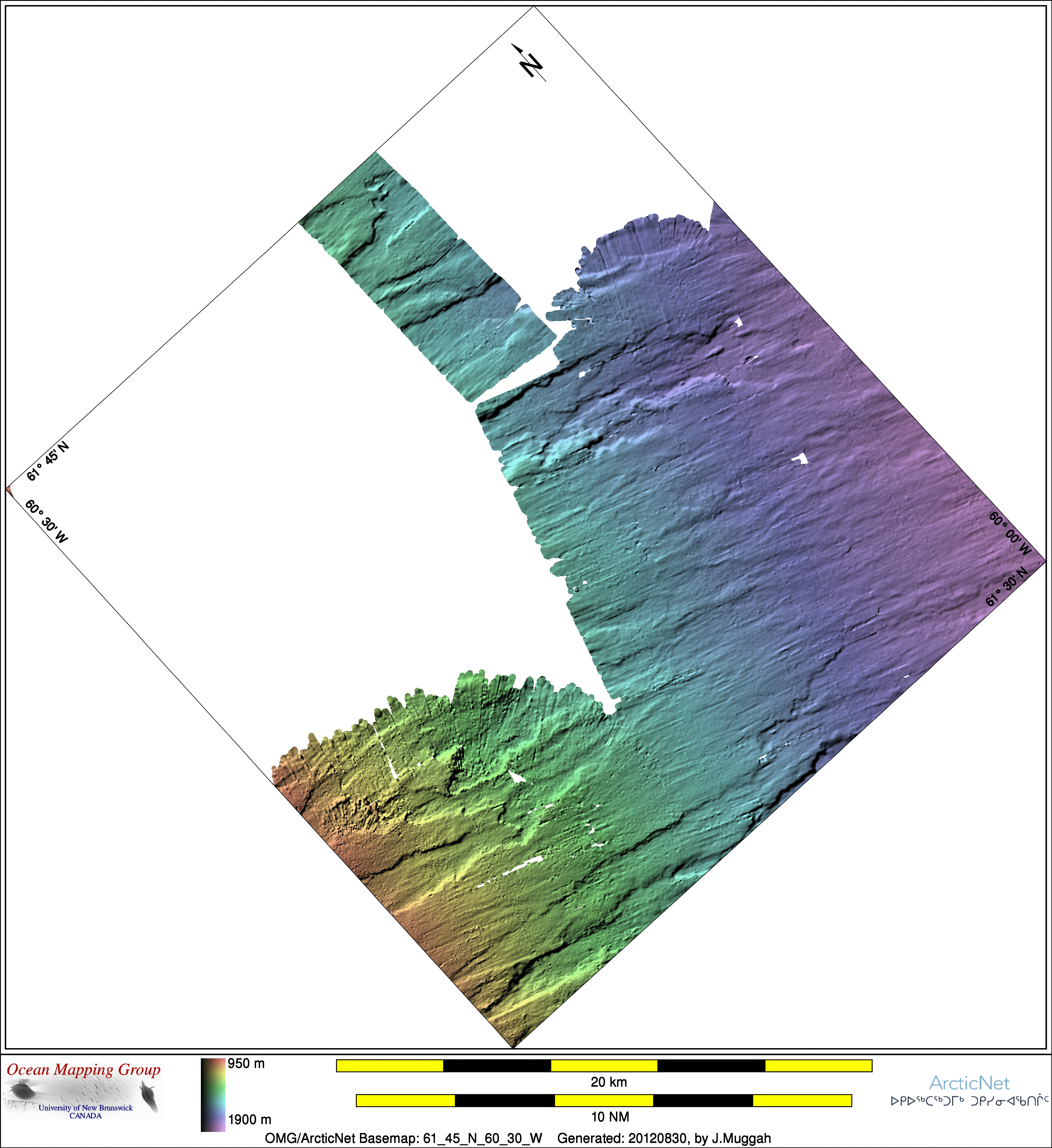Screen dimensions: 1052x1148
Task: Click the 950 m depth label
Action: coord(246,1064)
